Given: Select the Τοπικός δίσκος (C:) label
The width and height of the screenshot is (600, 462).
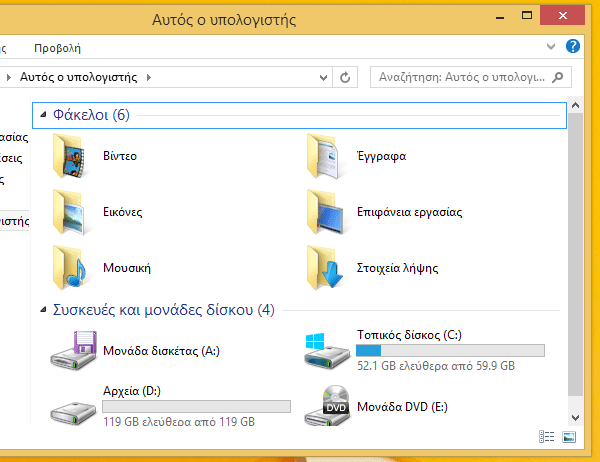Looking at the screenshot, I should 409,335.
